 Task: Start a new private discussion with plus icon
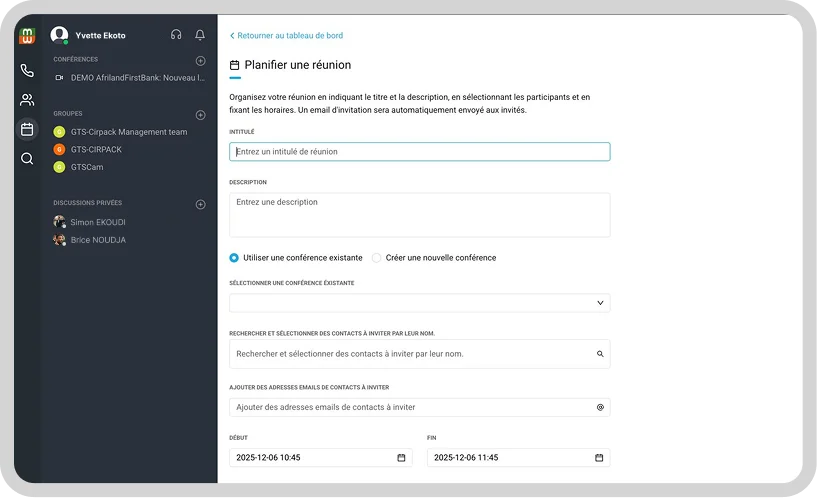[200, 204]
